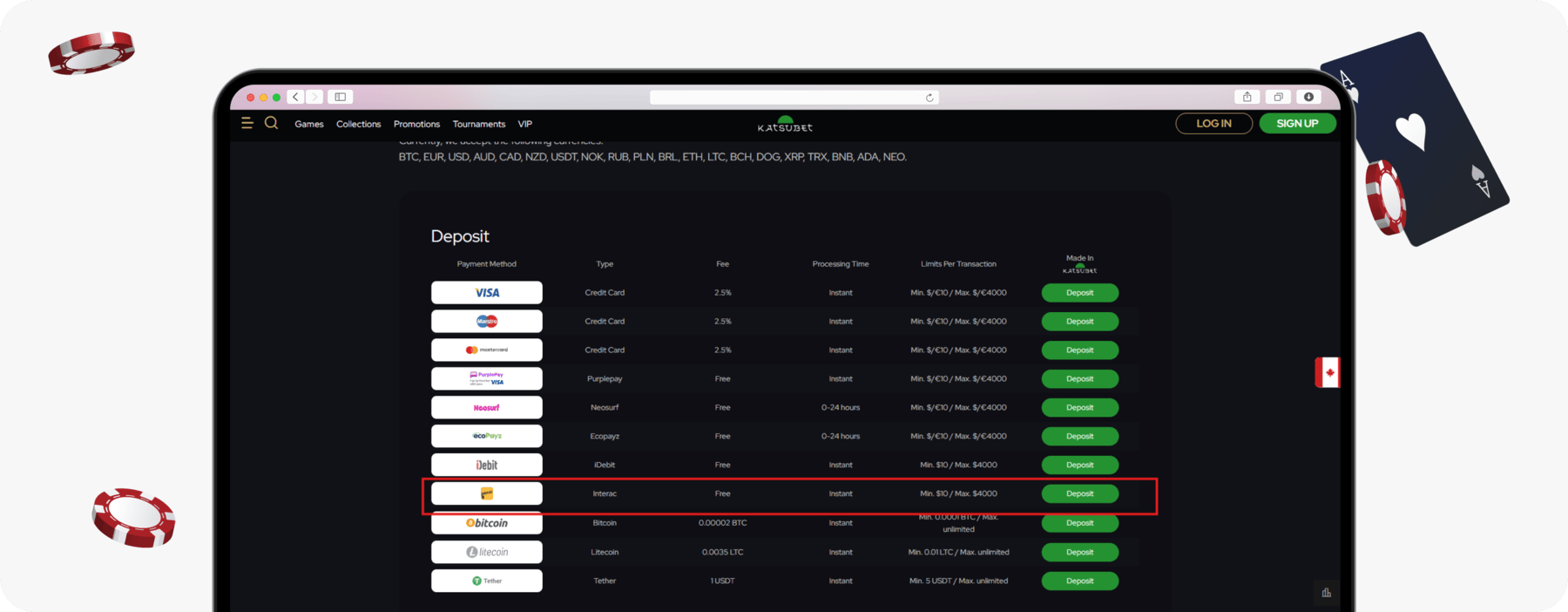The image size is (1568, 612).
Task: Reload page via address bar icon
Action: 929,98
